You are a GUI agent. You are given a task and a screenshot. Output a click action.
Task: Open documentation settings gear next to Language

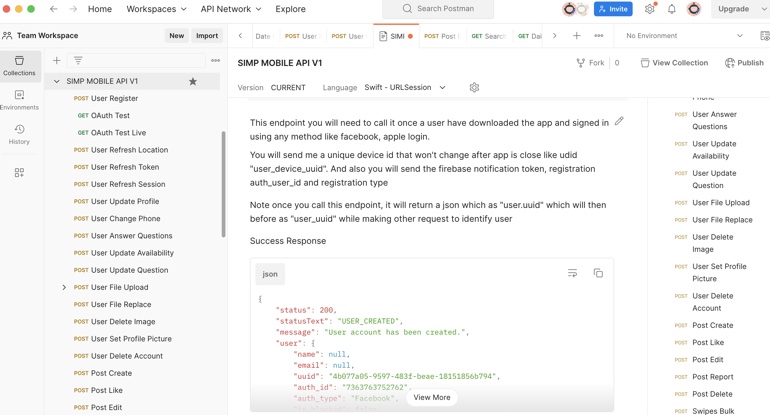pos(474,88)
